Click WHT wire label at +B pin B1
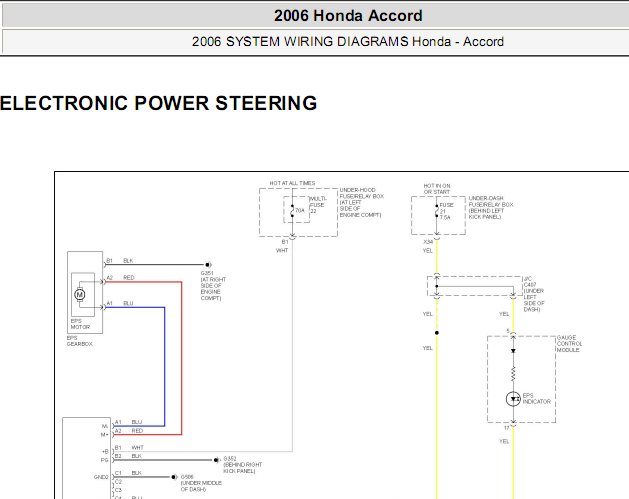The height and width of the screenshot is (499, 629). coord(137,448)
